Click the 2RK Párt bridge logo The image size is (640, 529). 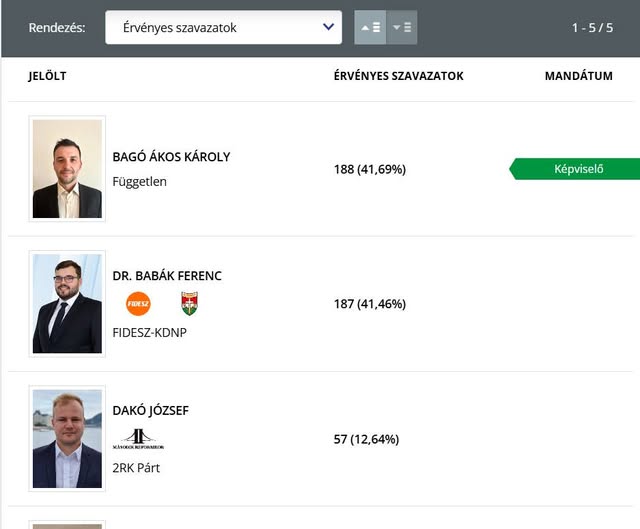pyautogui.click(x=138, y=438)
